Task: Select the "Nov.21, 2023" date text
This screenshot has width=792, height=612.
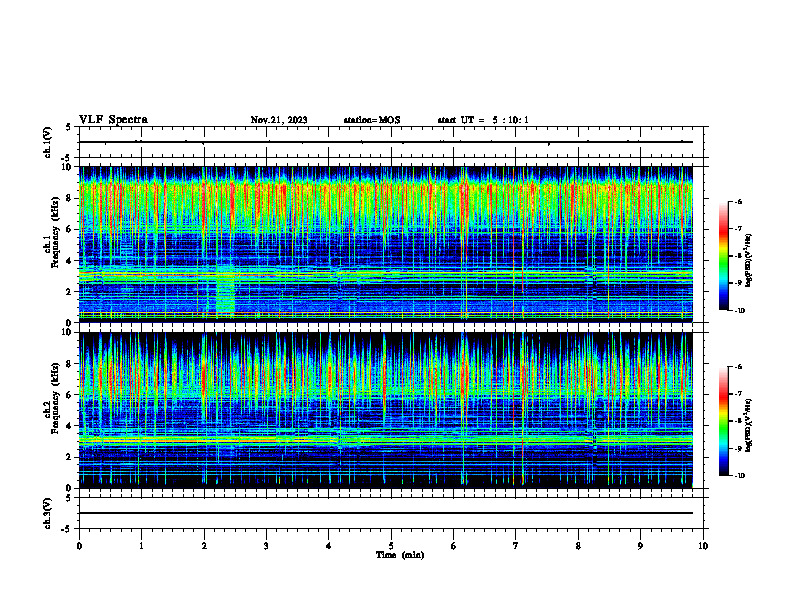Action: tap(279, 120)
